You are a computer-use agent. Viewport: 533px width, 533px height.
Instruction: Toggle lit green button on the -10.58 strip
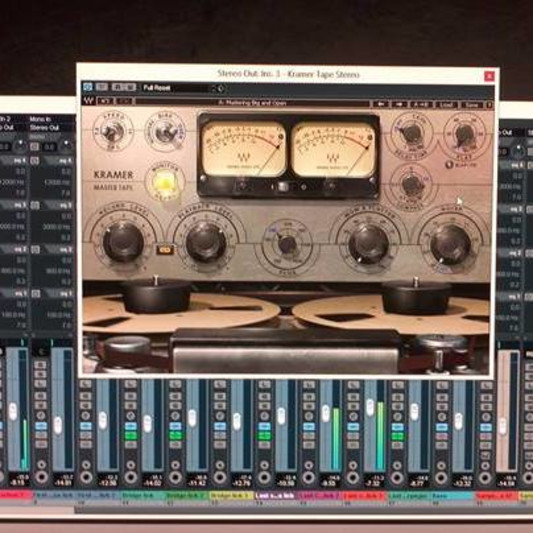264,435
